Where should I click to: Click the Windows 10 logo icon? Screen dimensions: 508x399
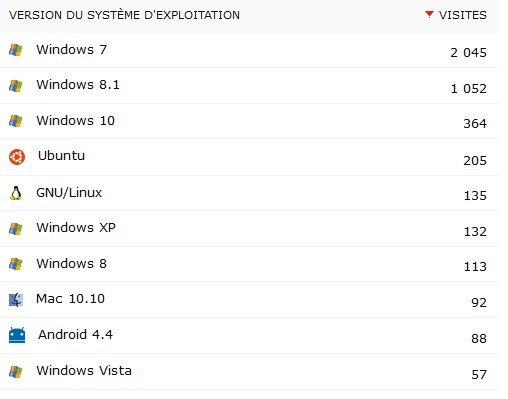pos(15,121)
